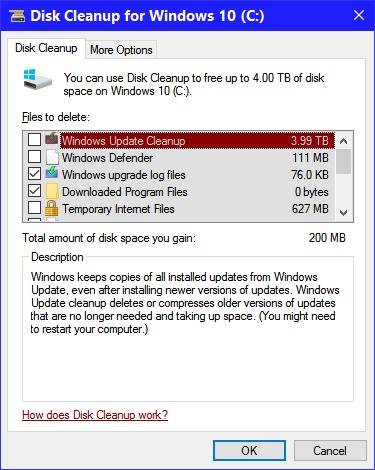375x470 pixels.
Task: Click the Downloaded Program Files folder icon
Action: (x=52, y=191)
